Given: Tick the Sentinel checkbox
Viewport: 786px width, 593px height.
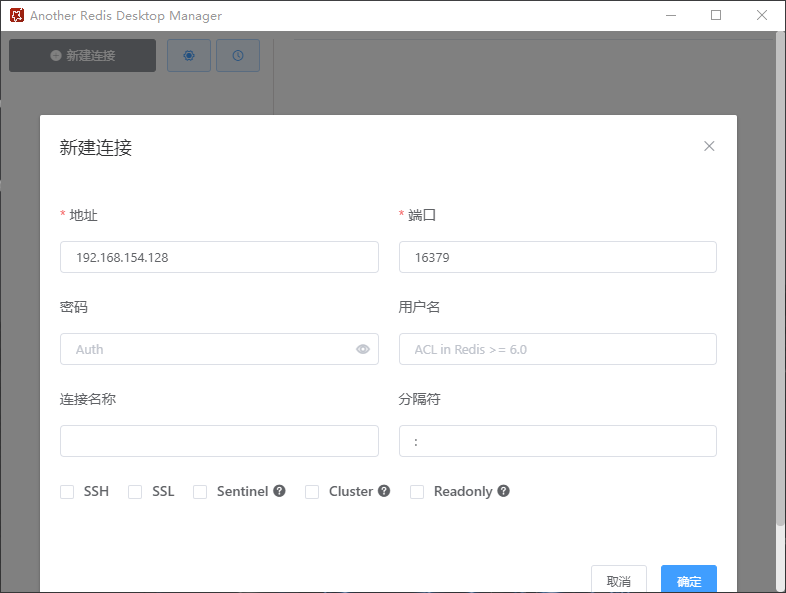Looking at the screenshot, I should [200, 492].
